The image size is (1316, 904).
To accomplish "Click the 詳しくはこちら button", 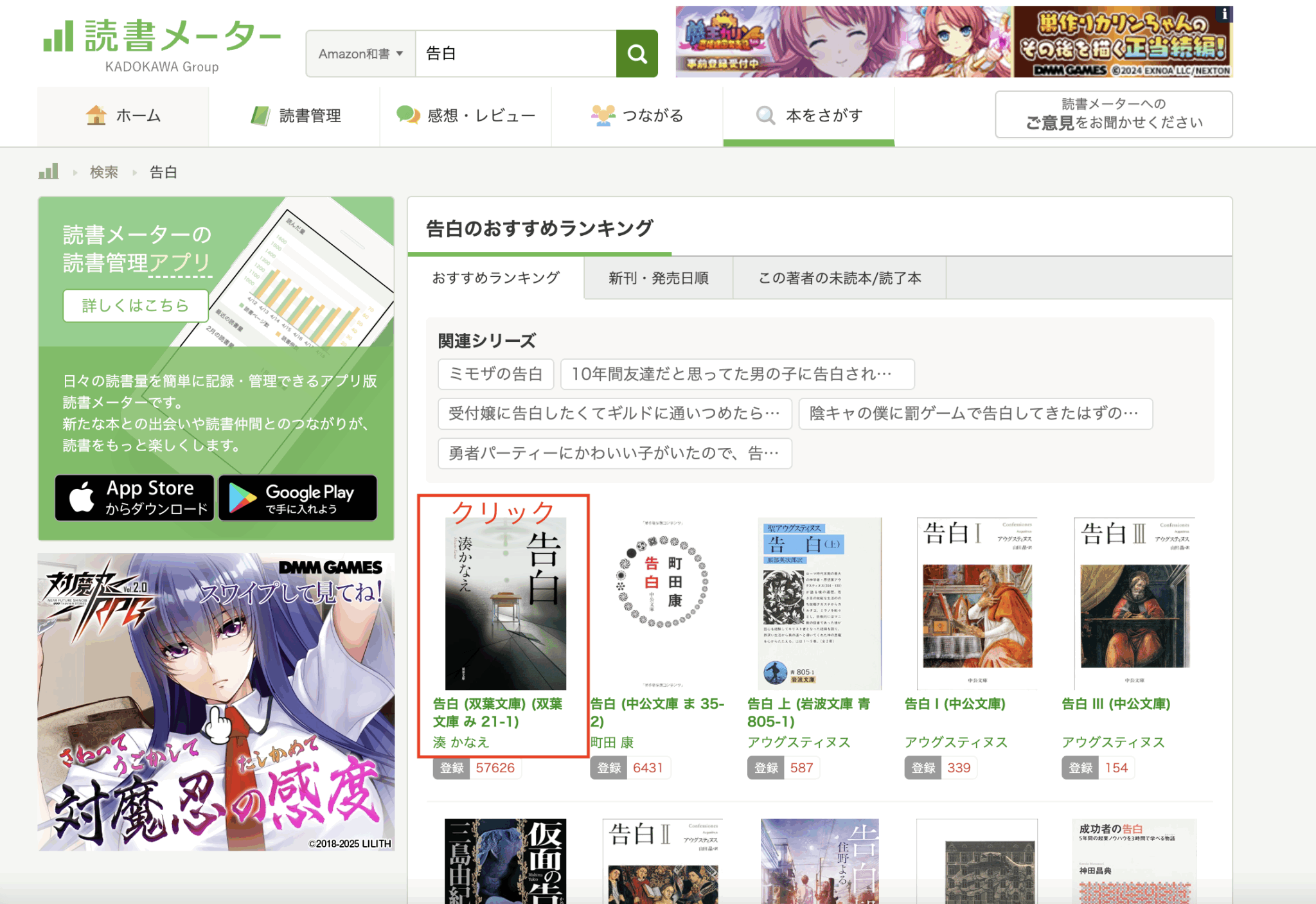I will coord(136,305).
